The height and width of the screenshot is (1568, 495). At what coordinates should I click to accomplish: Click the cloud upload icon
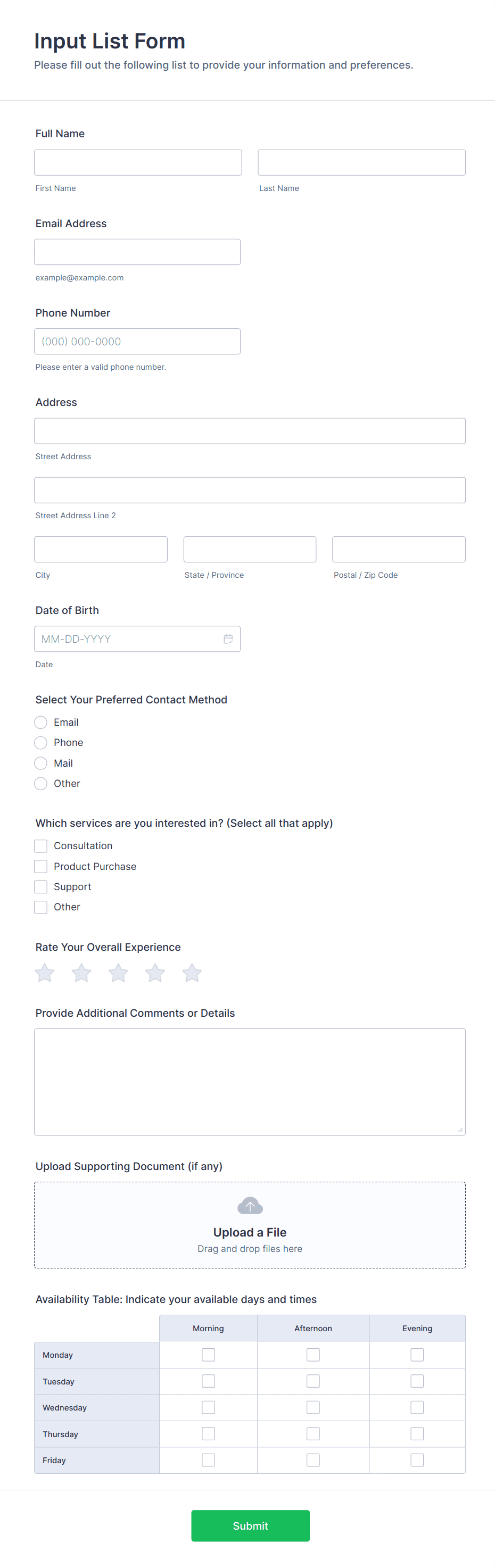[250, 1205]
